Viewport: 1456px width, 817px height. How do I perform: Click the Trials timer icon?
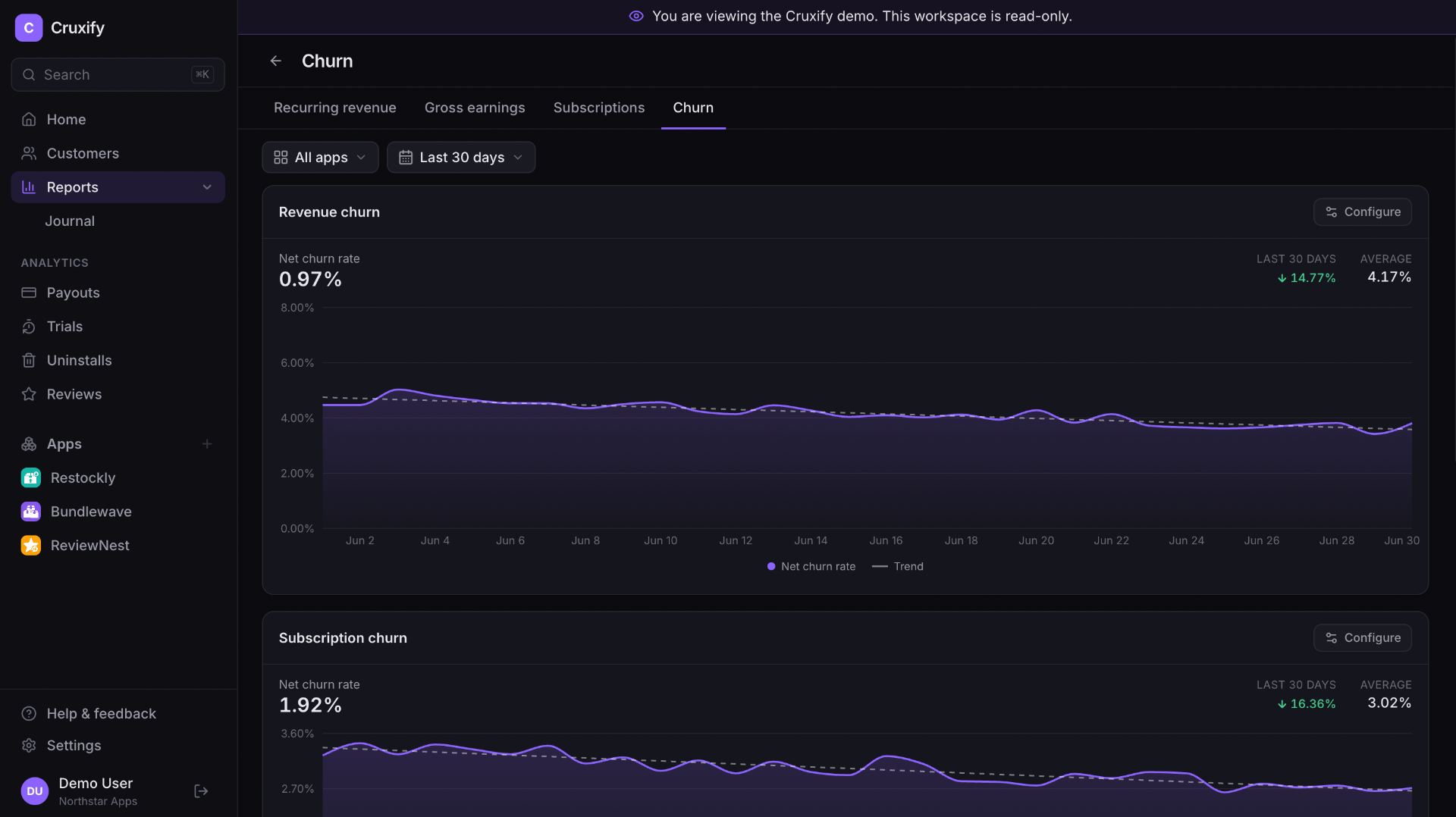pos(29,327)
